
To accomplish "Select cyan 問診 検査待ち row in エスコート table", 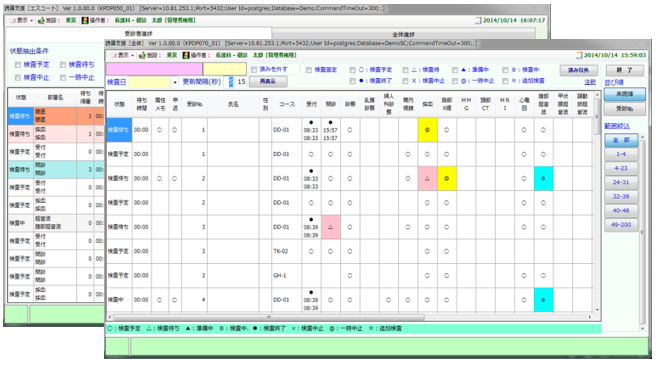I will [56, 170].
